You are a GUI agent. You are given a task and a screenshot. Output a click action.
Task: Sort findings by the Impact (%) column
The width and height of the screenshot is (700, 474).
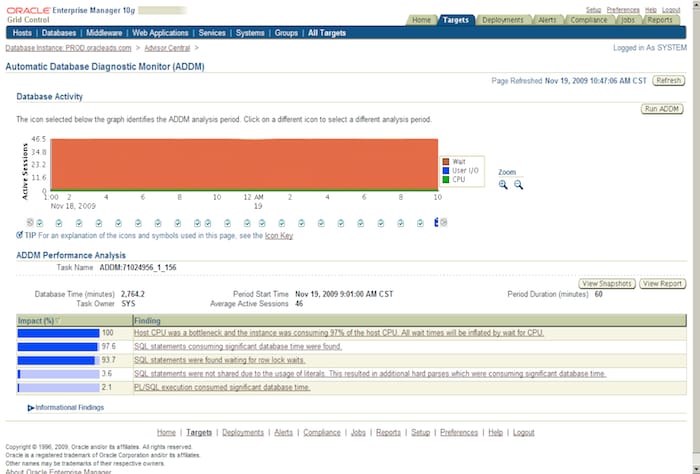tap(39, 320)
